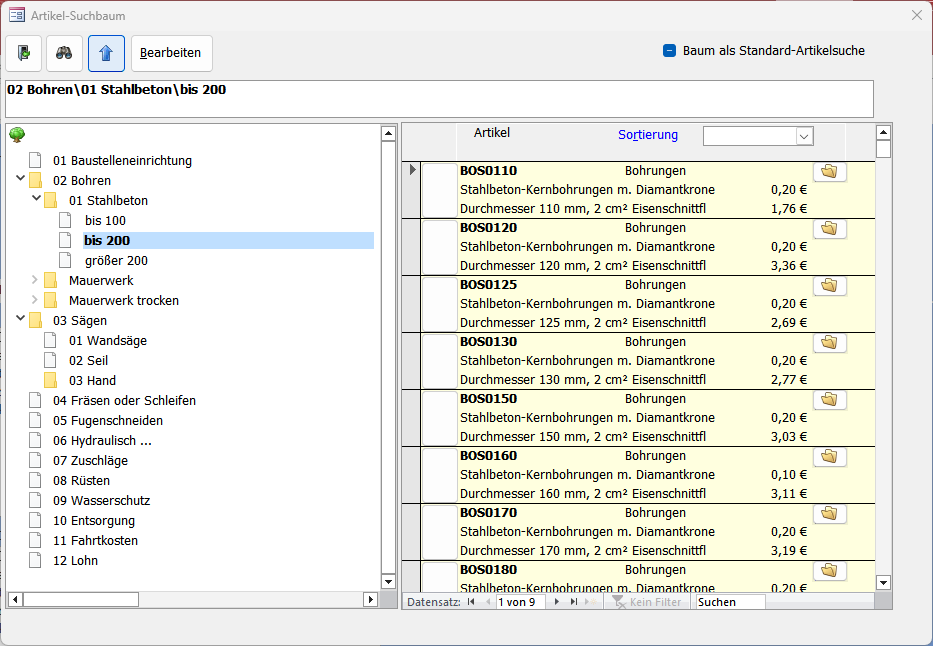Viewport: 933px width, 646px height.
Task: Go to next record arrow
Action: tap(557, 602)
